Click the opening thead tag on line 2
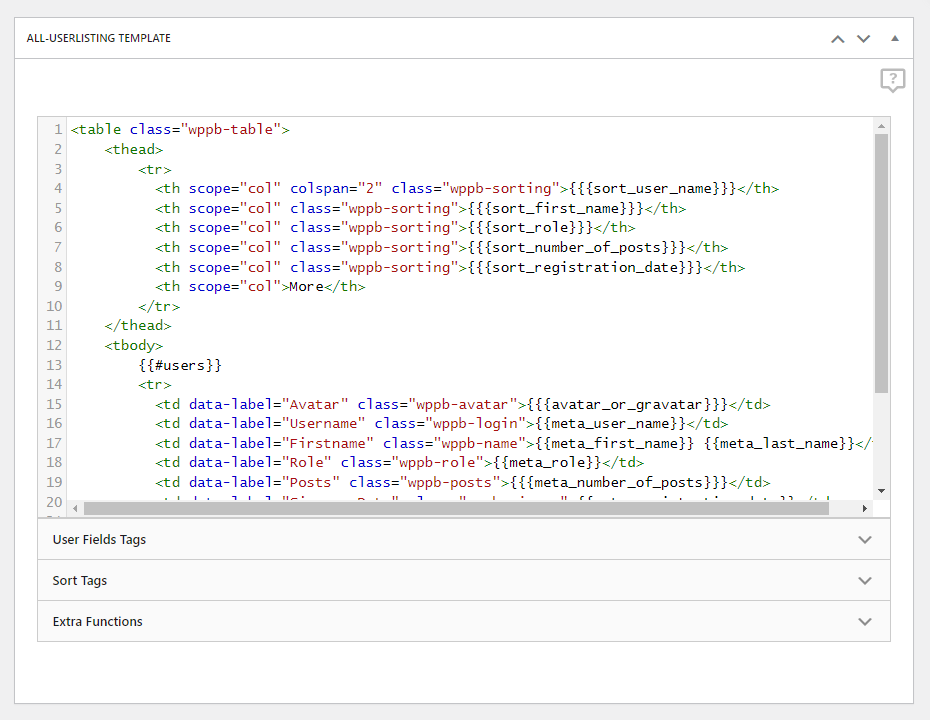 (x=133, y=149)
